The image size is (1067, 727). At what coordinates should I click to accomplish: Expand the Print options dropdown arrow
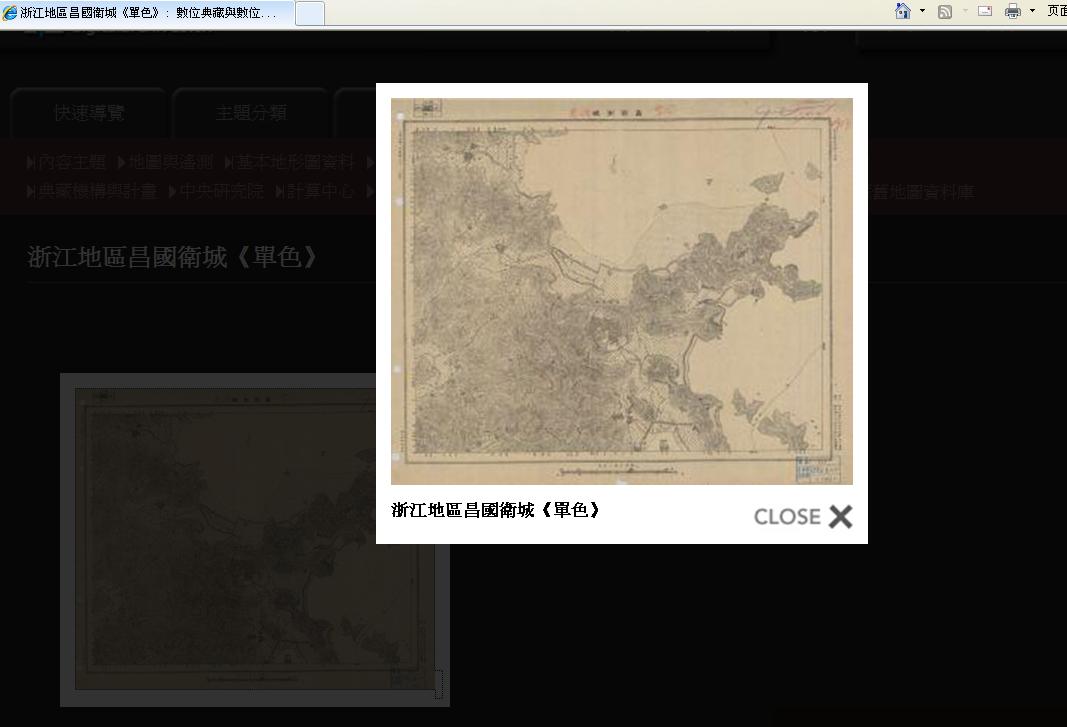click(x=1032, y=11)
